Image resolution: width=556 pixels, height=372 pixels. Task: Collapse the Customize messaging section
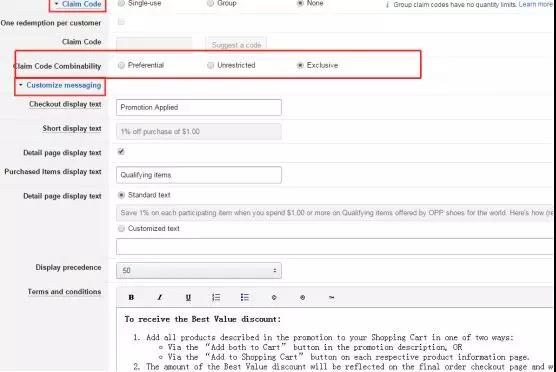tap(60, 85)
